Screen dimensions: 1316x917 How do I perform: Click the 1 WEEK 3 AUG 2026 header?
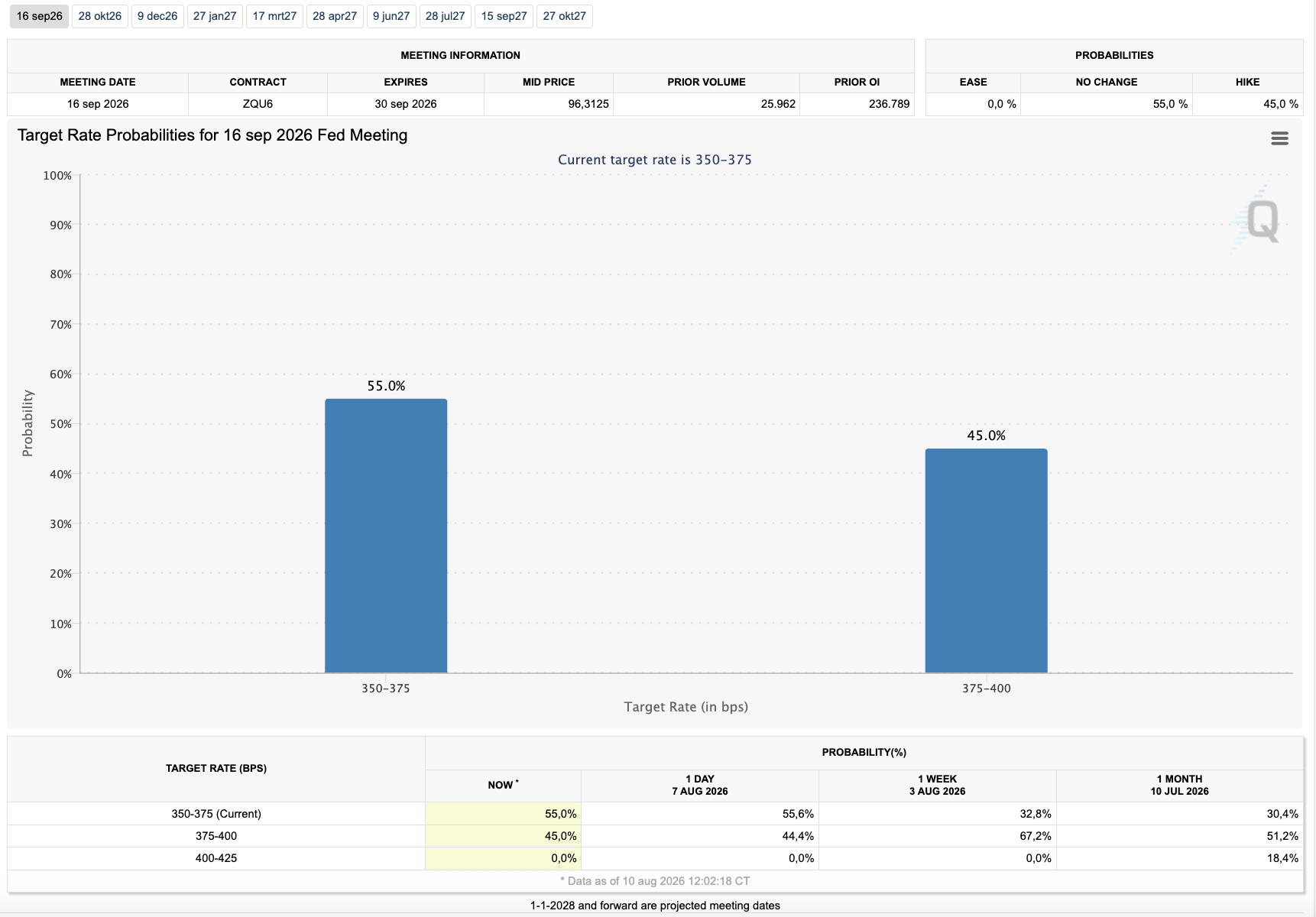click(938, 785)
